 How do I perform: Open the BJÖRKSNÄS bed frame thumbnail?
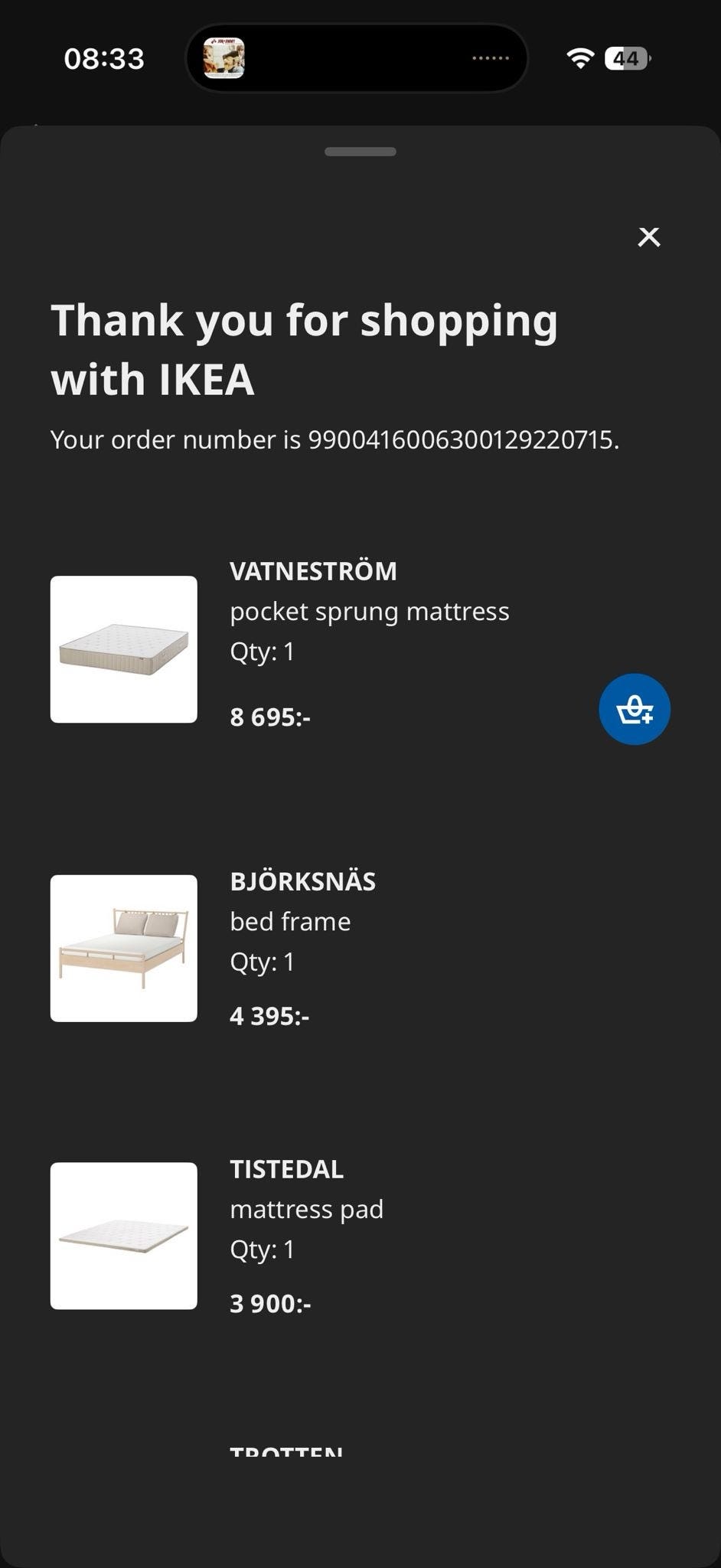point(124,948)
